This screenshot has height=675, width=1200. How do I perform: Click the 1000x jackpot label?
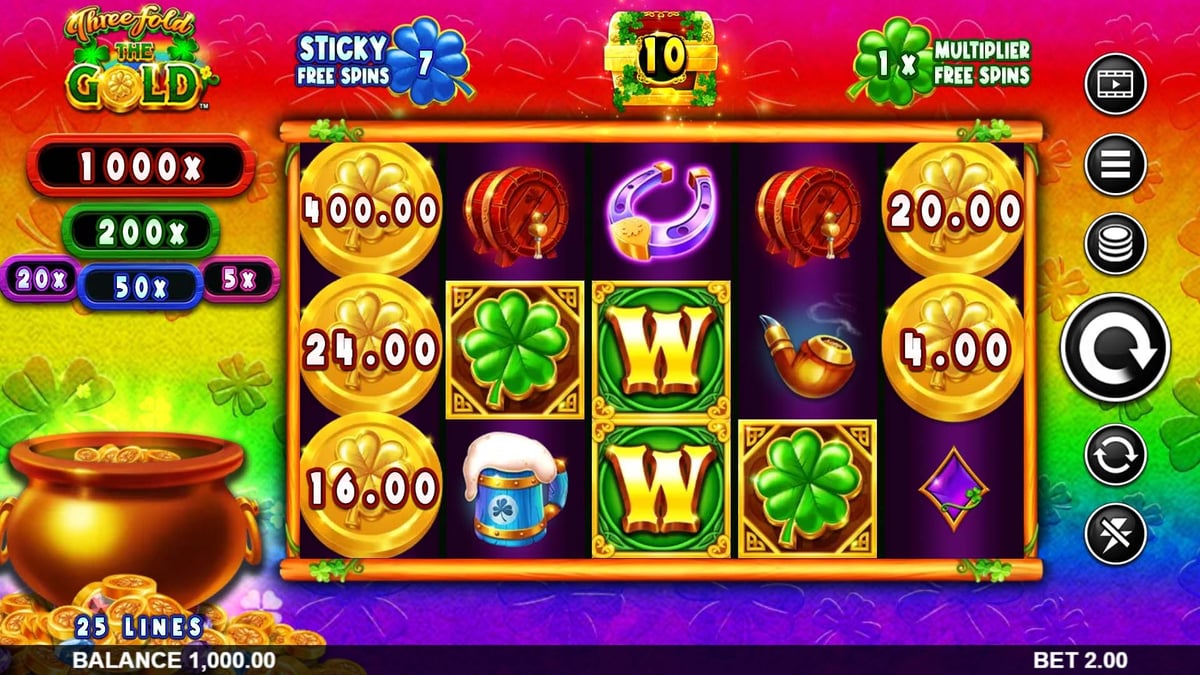(x=140, y=166)
